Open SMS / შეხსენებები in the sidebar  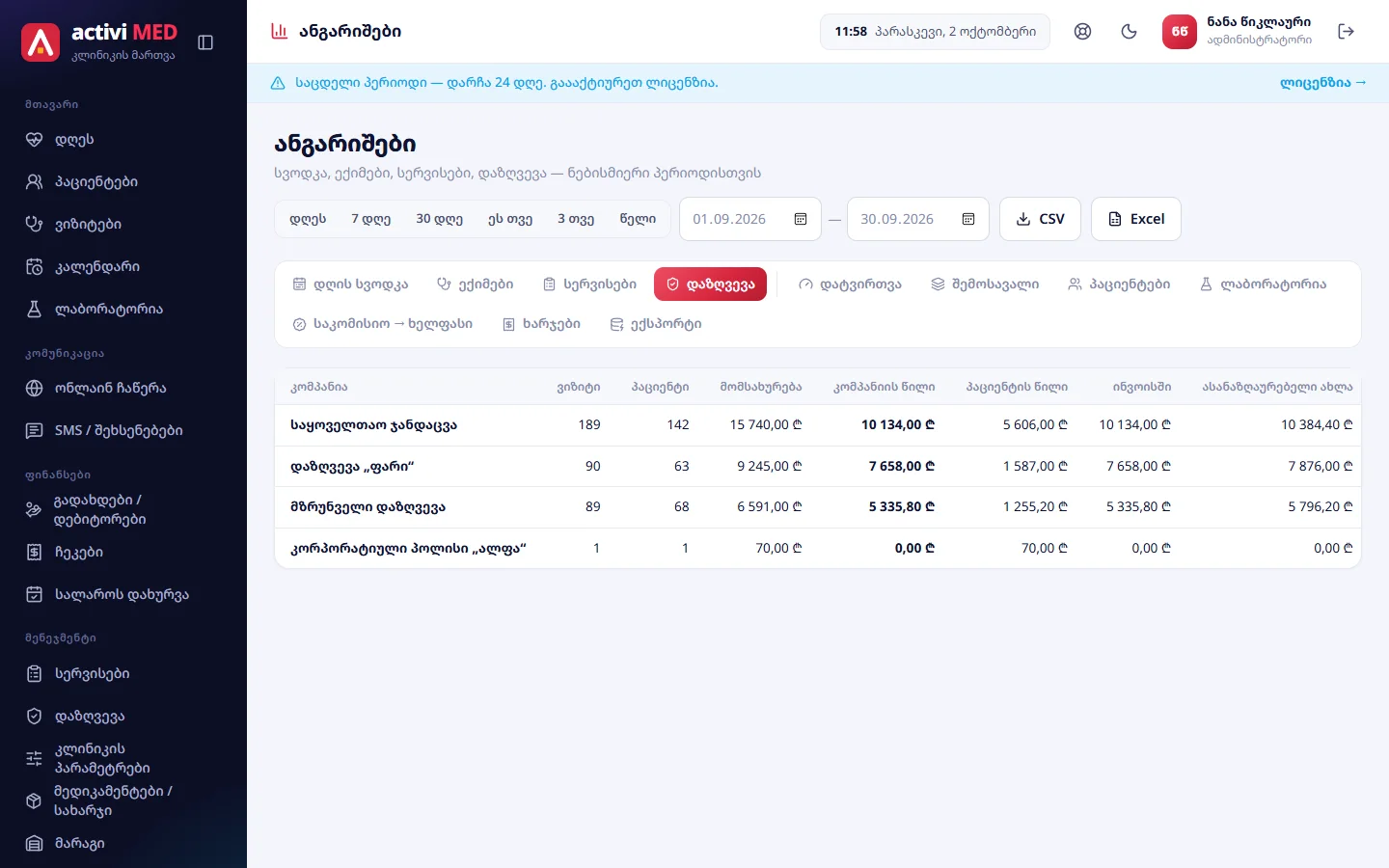pyautogui.click(x=123, y=431)
